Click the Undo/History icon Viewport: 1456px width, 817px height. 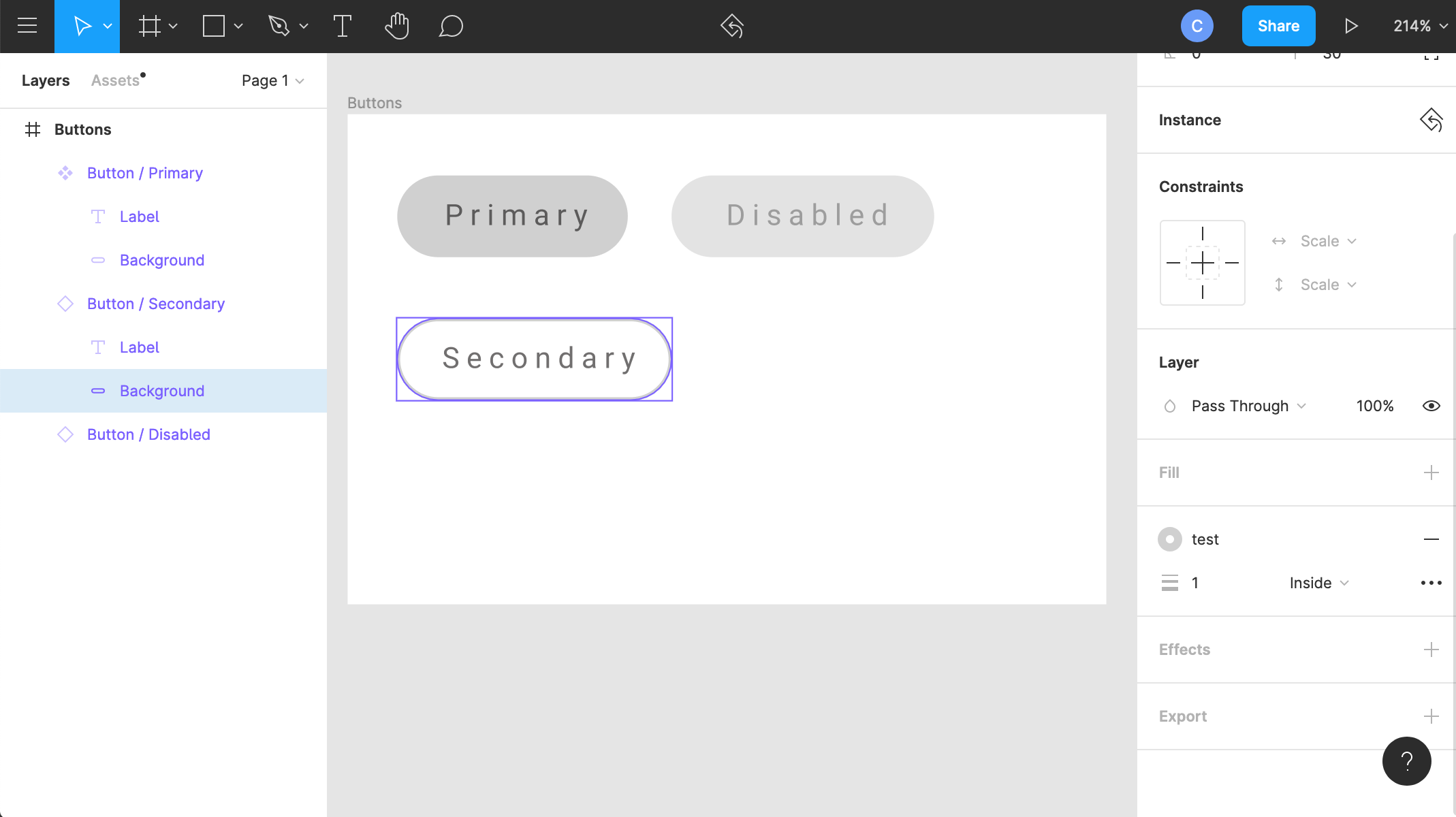tap(731, 26)
